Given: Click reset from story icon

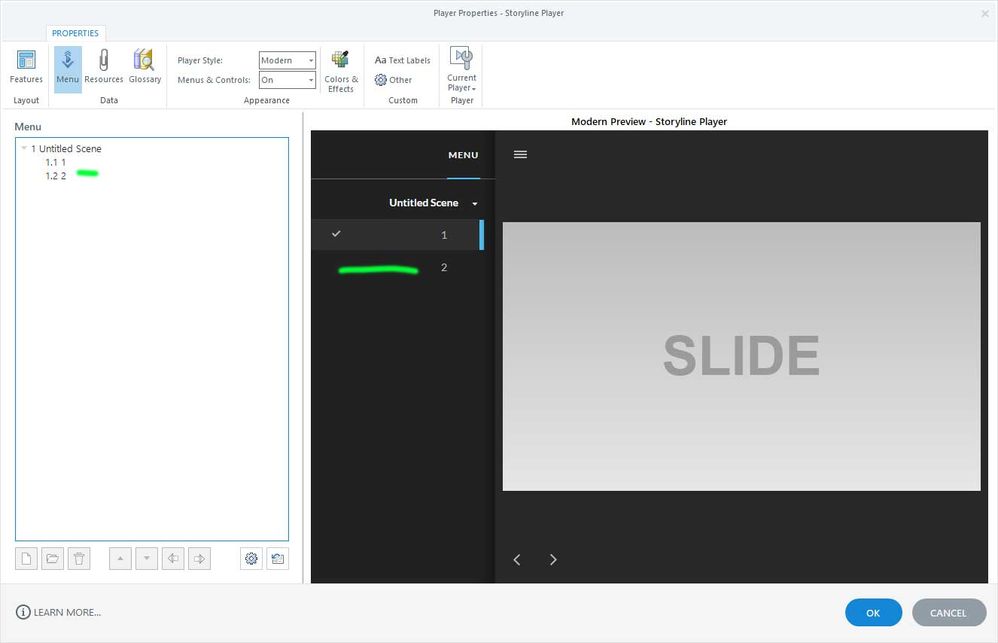Looking at the screenshot, I should 277,559.
